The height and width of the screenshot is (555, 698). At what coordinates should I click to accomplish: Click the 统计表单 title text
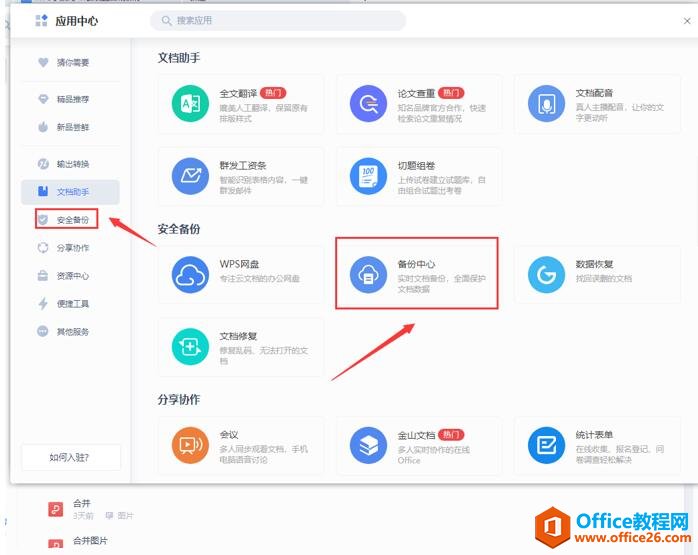click(594, 435)
